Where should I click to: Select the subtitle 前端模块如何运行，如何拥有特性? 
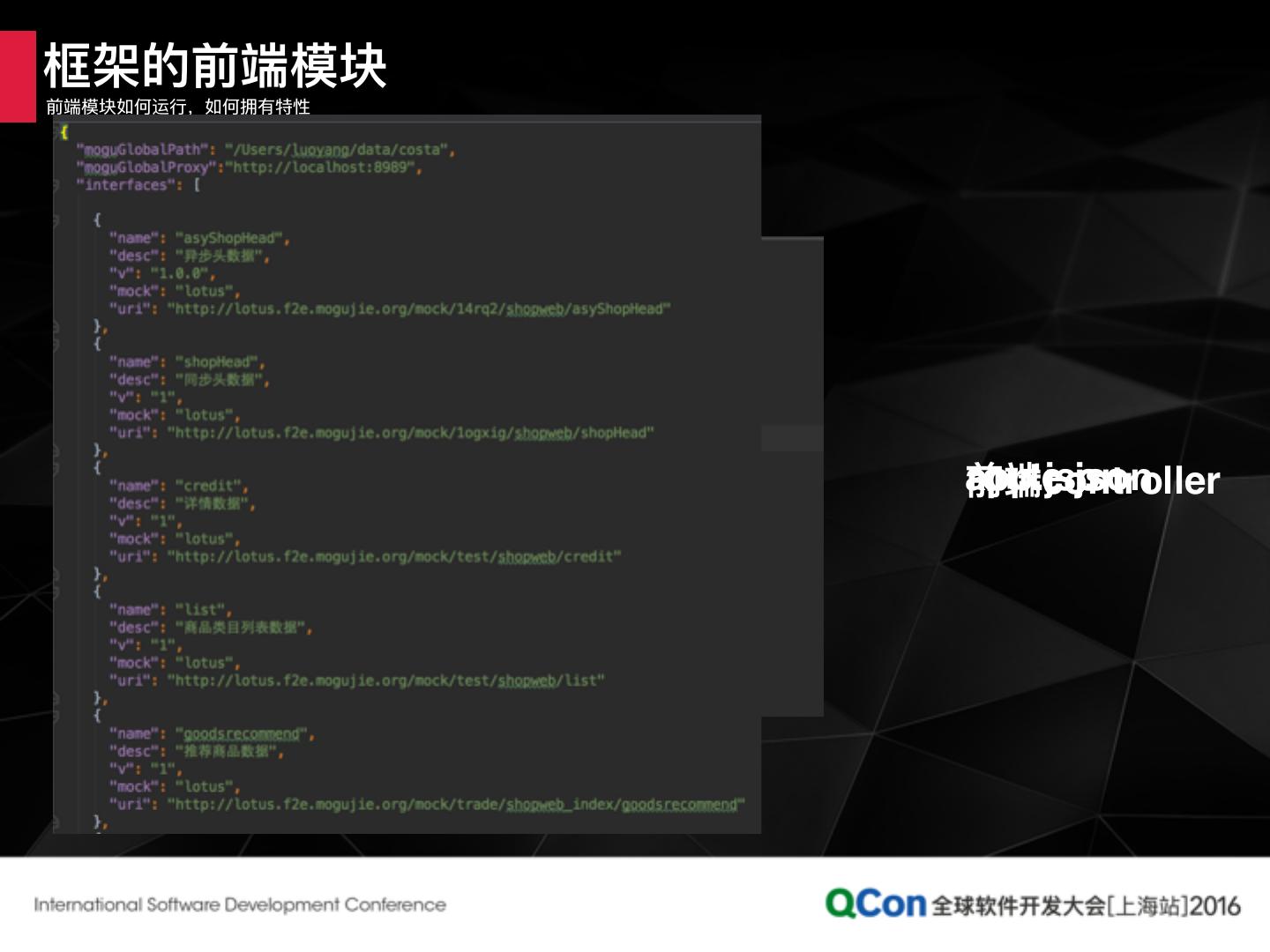click(178, 107)
